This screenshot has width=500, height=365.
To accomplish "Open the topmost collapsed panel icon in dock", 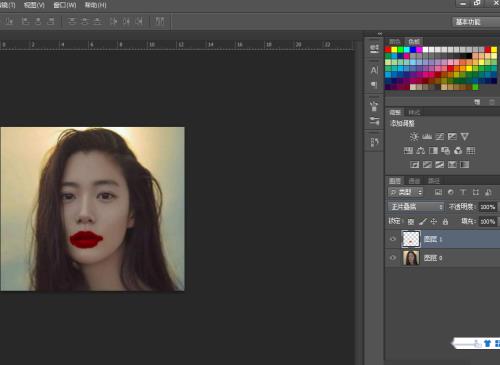I will pyautogui.click(x=374, y=49).
